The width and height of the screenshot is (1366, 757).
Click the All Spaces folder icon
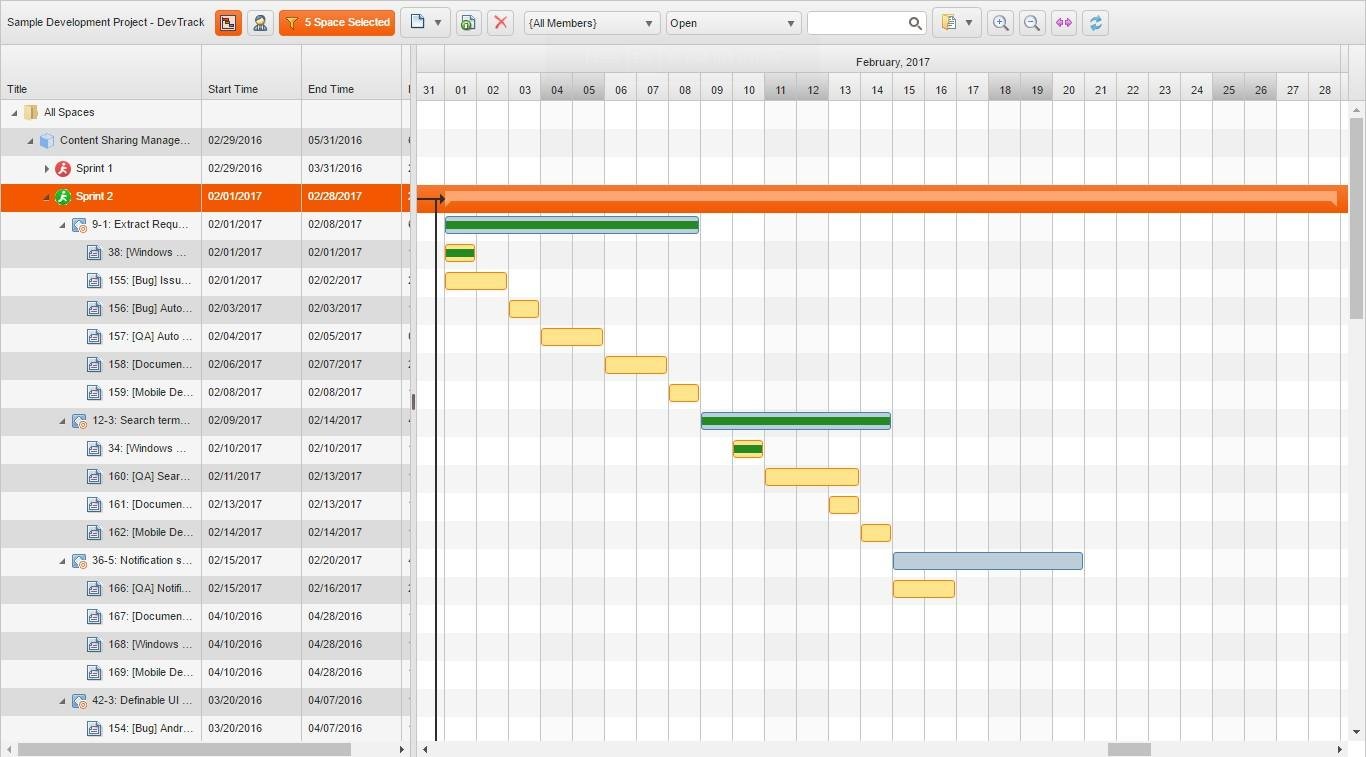point(31,113)
